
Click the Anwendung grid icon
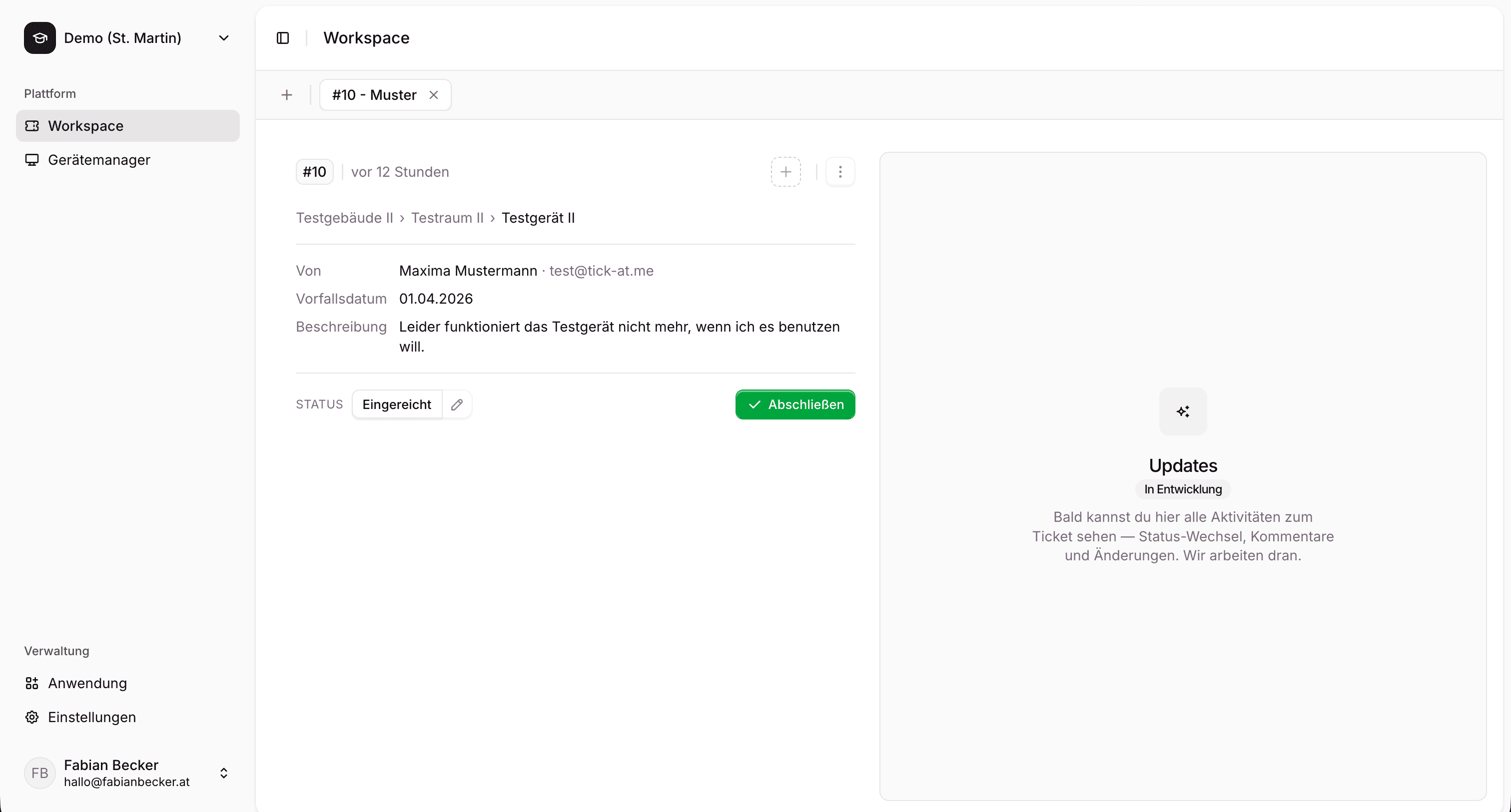[32, 683]
